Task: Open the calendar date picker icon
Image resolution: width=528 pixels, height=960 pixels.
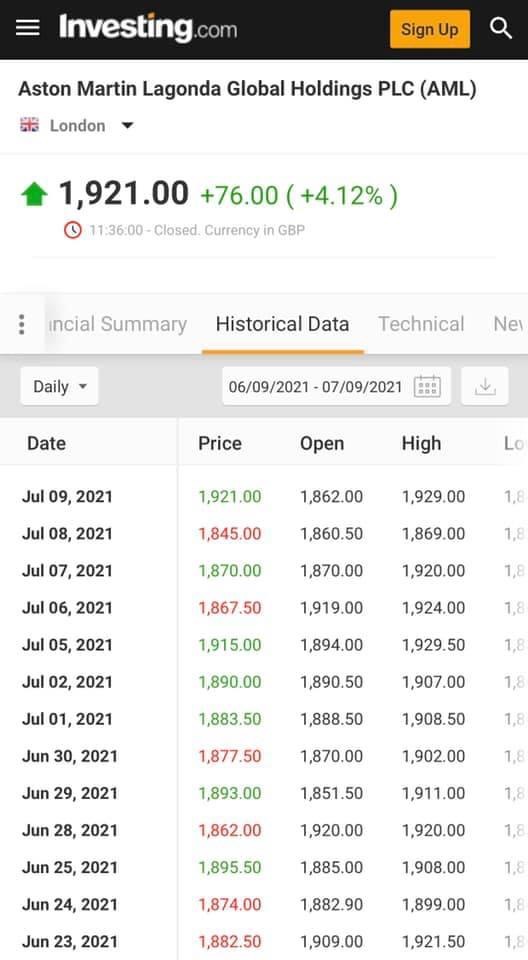Action: (427, 386)
